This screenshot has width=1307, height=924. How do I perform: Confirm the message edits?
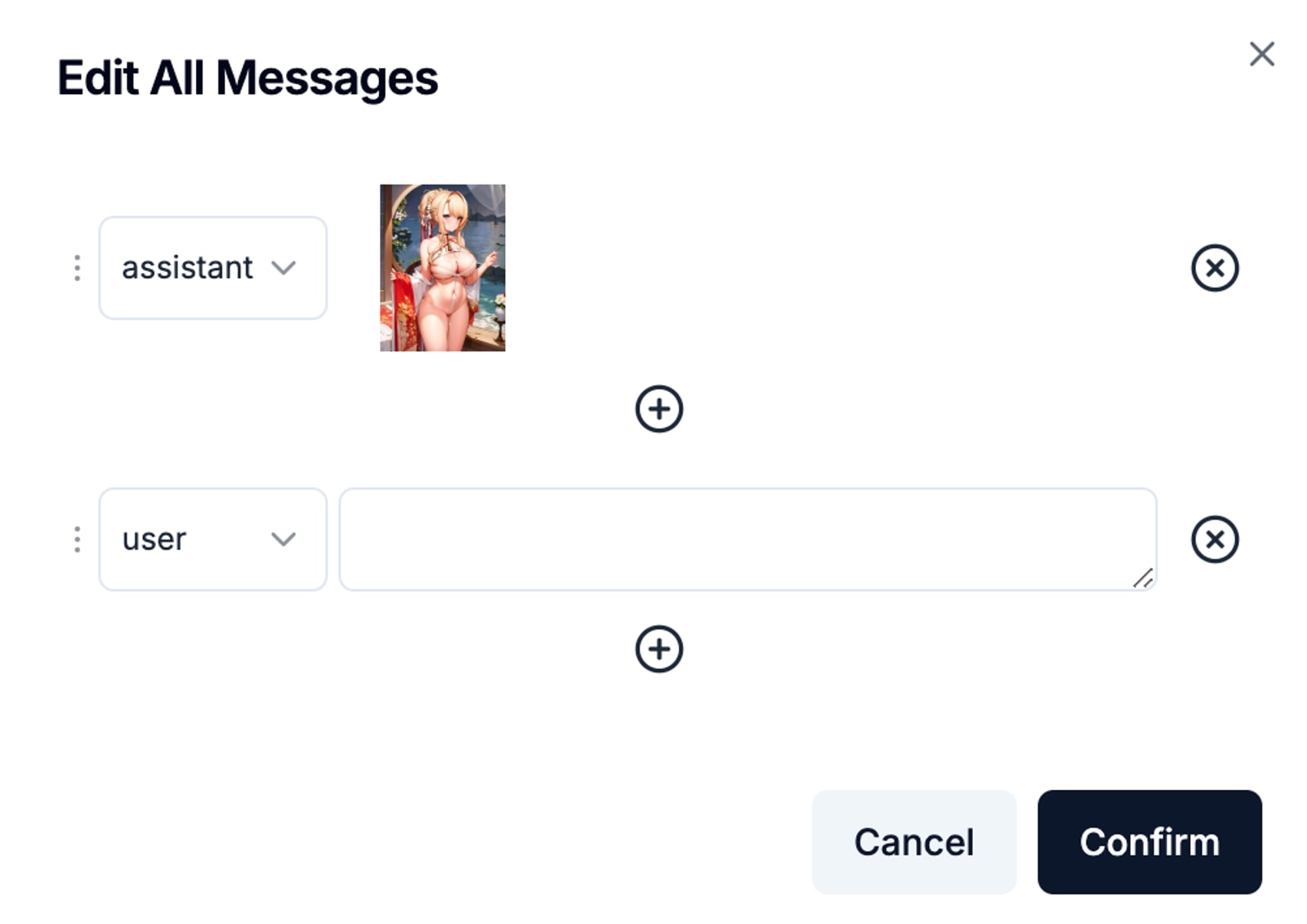(1149, 841)
